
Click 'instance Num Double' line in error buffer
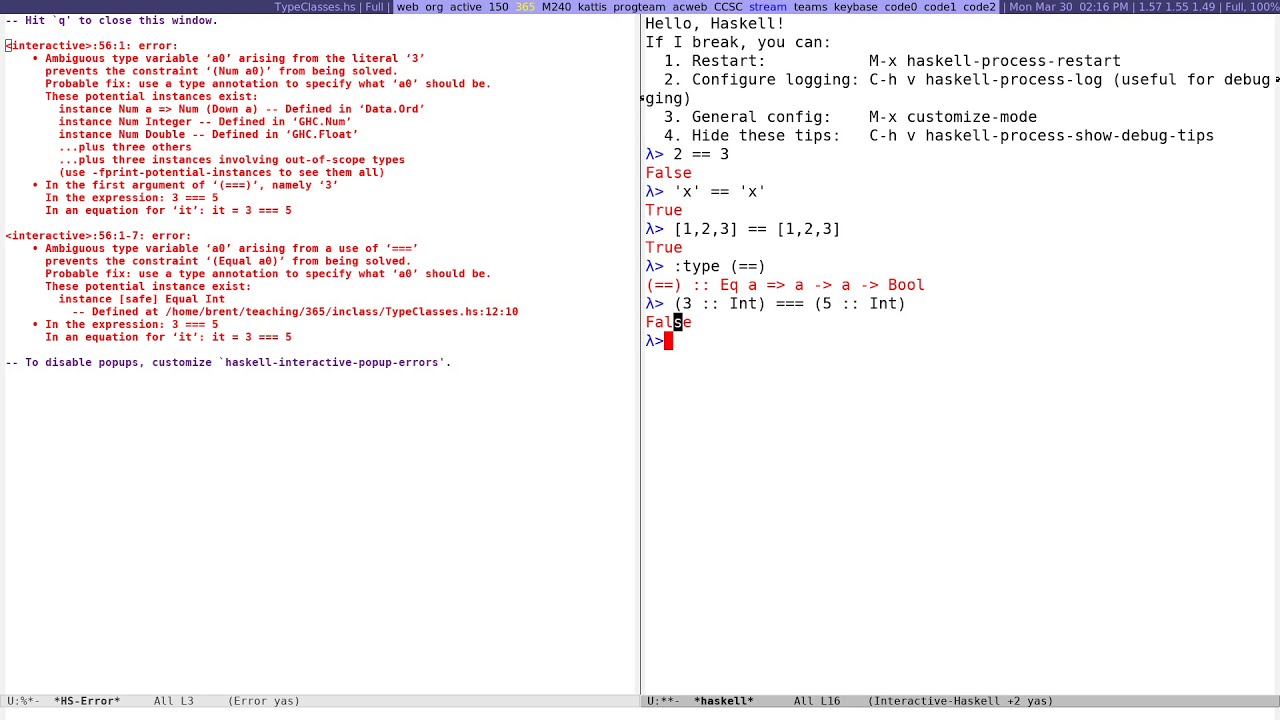[208, 134]
